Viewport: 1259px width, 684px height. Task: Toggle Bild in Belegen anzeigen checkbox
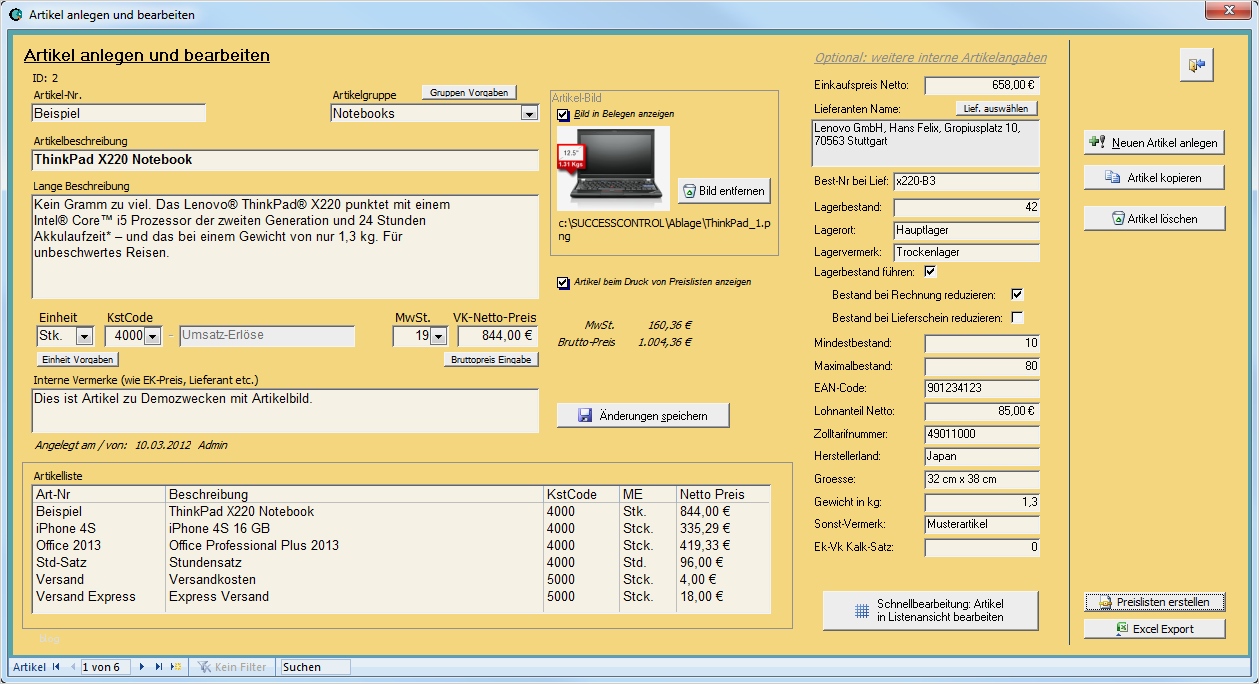563,115
